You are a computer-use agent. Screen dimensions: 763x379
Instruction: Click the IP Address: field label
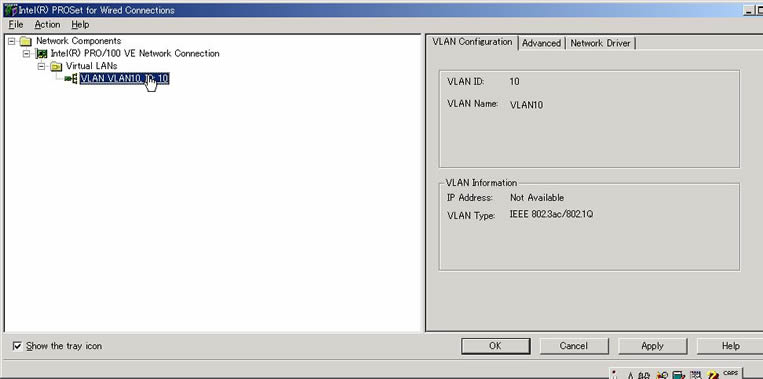[x=470, y=198]
